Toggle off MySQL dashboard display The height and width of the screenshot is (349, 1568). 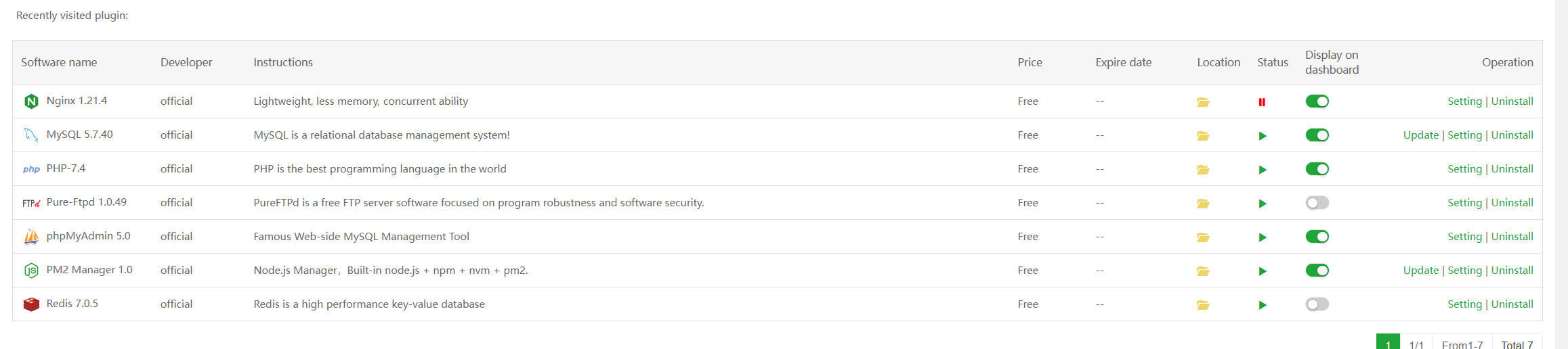click(x=1317, y=135)
